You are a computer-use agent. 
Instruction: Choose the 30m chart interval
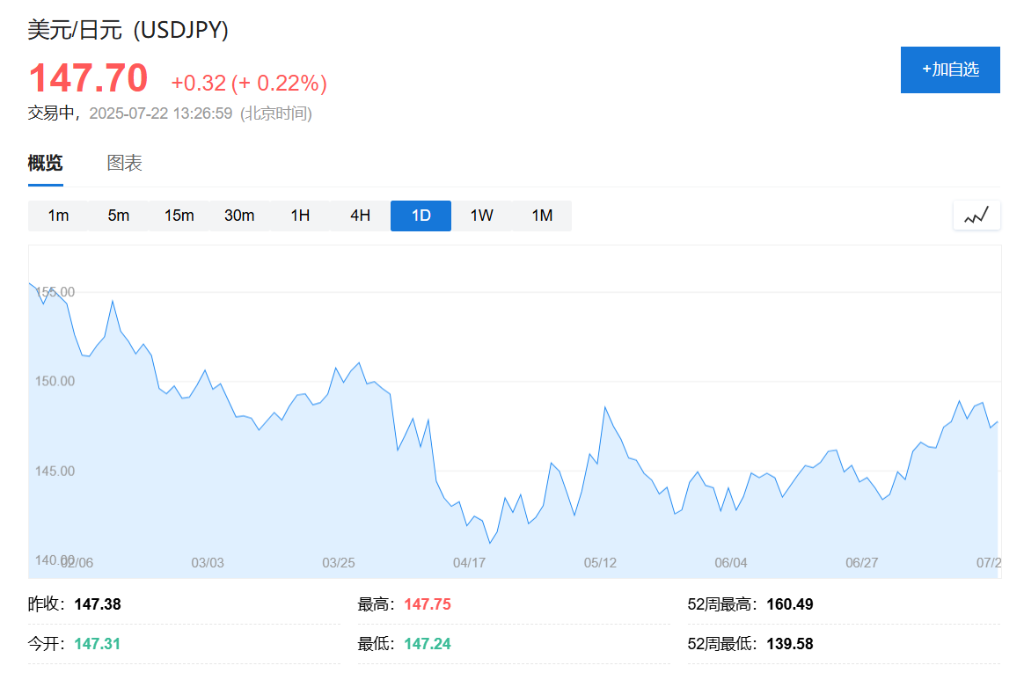239,216
